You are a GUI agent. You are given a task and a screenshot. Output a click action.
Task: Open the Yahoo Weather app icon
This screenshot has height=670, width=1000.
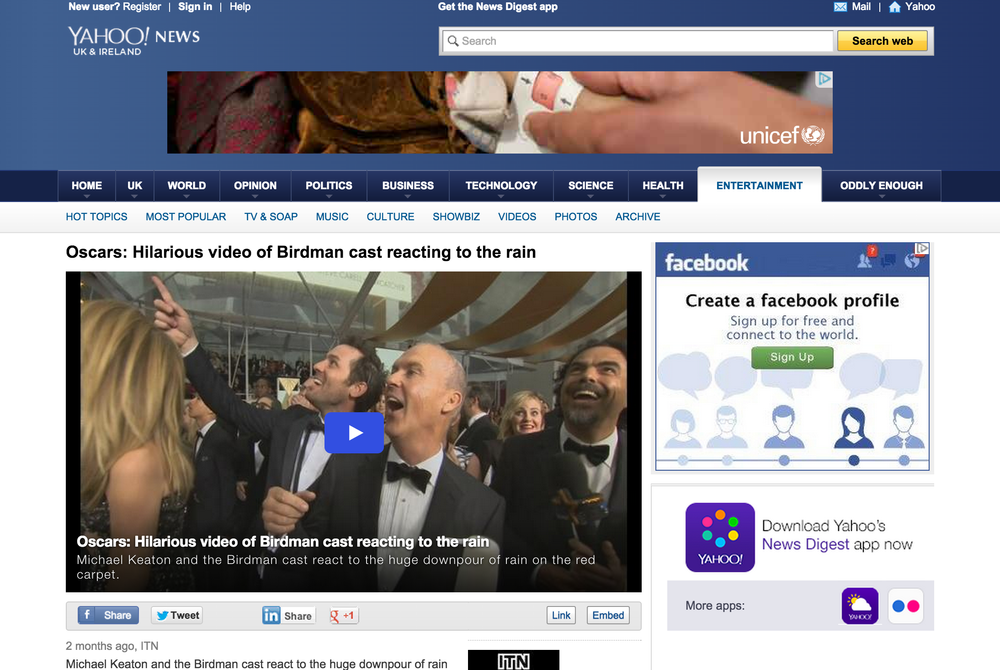click(x=860, y=606)
